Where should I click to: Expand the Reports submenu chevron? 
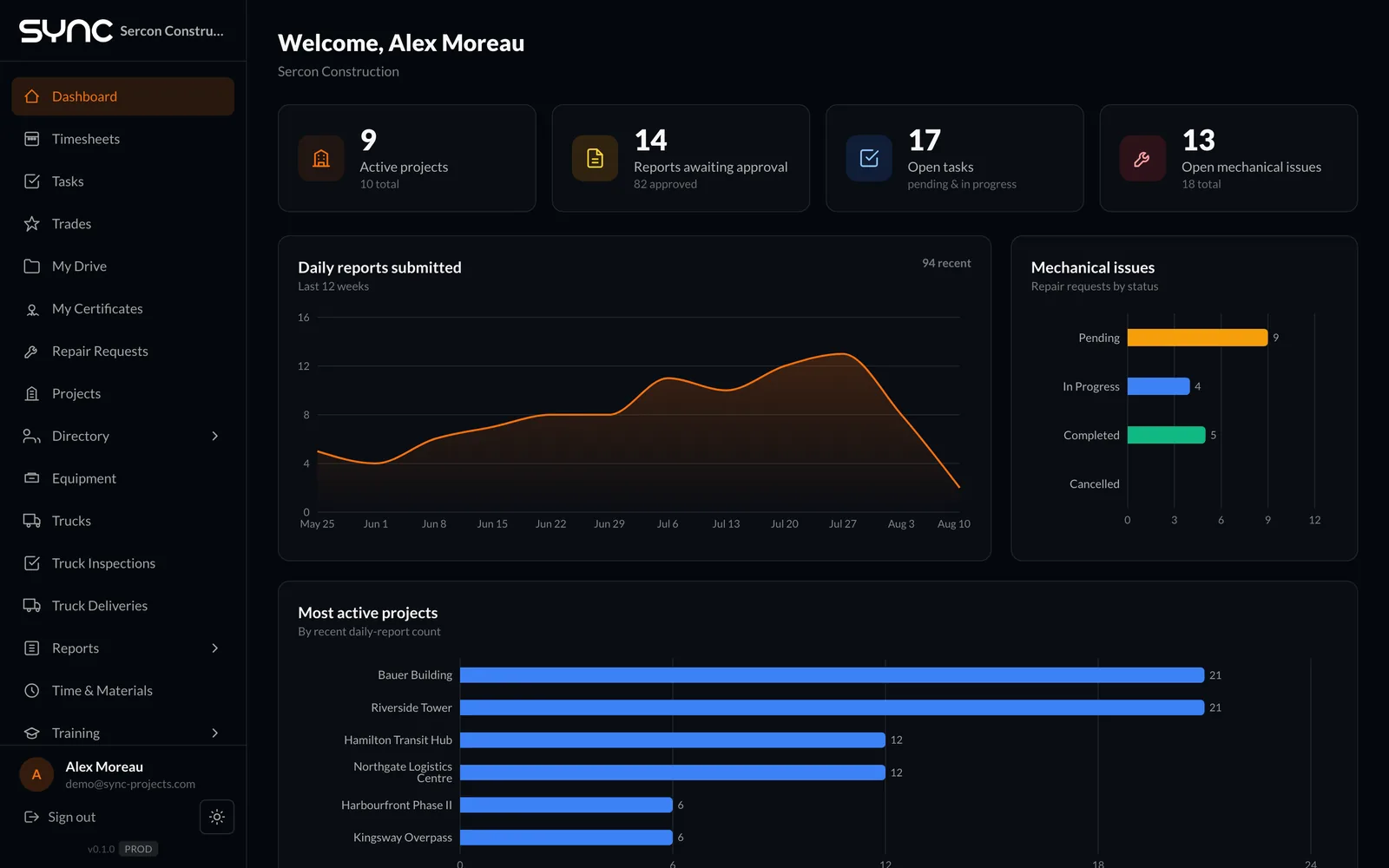[215, 648]
